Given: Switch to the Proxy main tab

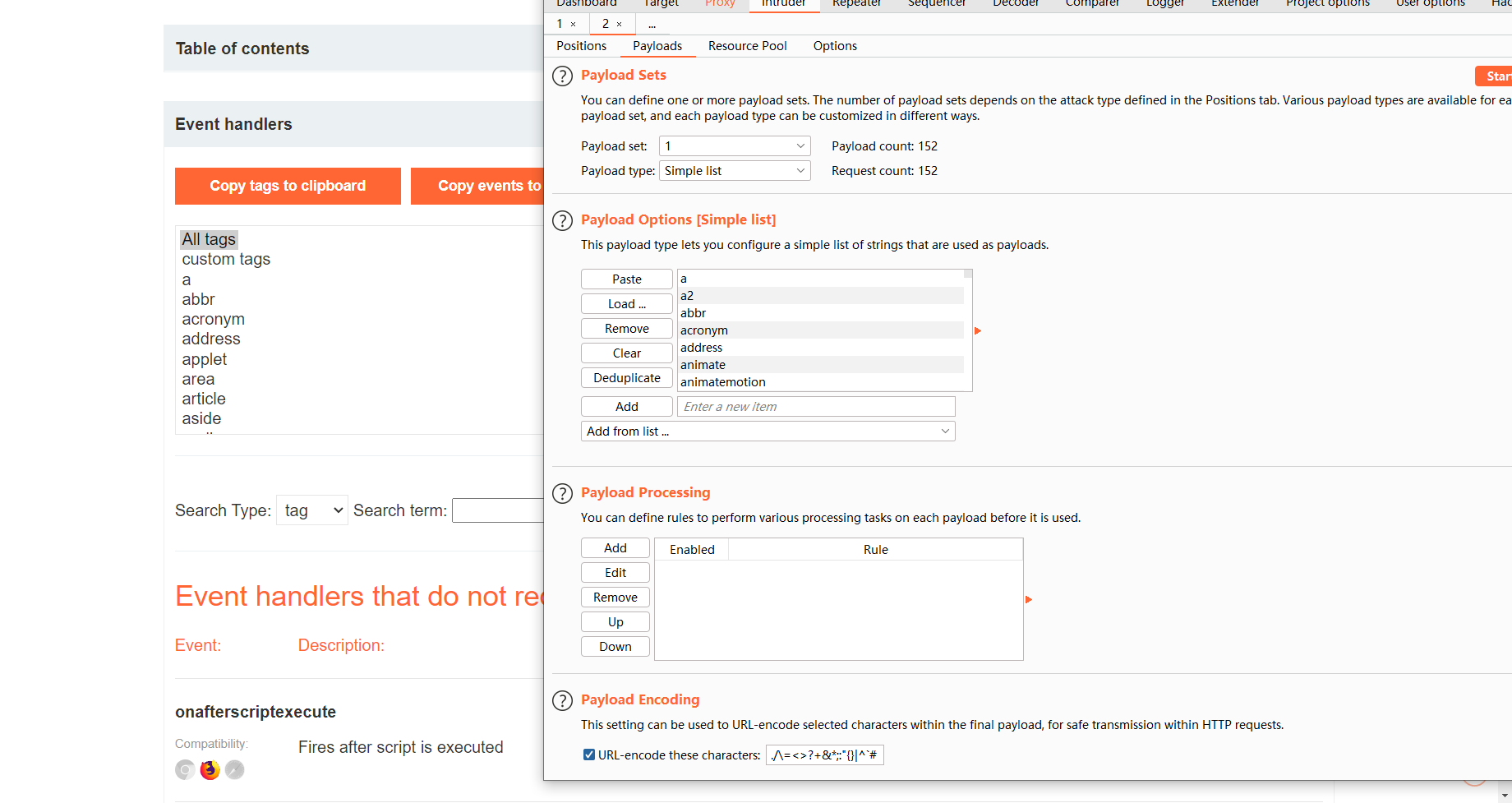Looking at the screenshot, I should tap(720, 3).
